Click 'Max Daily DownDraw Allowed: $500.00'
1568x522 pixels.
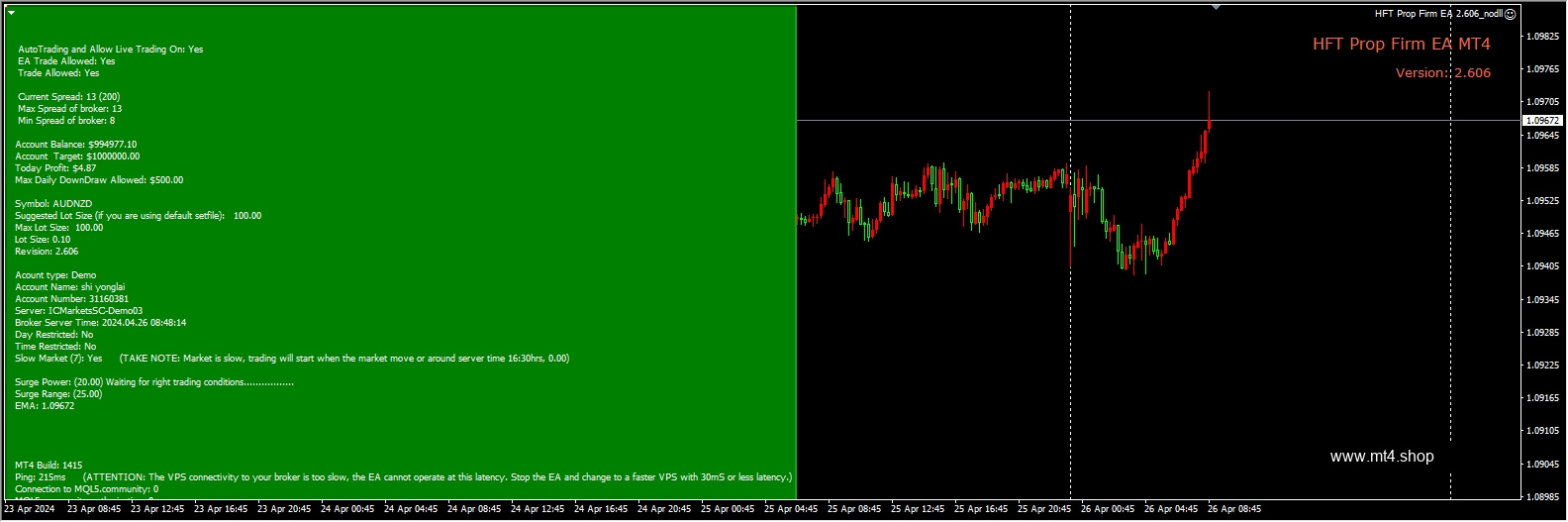tap(99, 180)
